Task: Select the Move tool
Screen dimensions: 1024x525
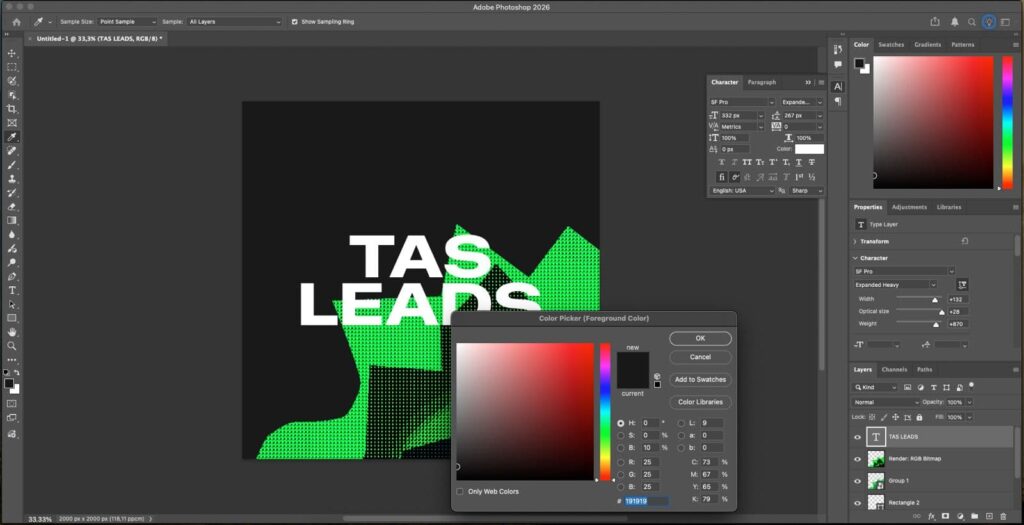Action: [12, 53]
